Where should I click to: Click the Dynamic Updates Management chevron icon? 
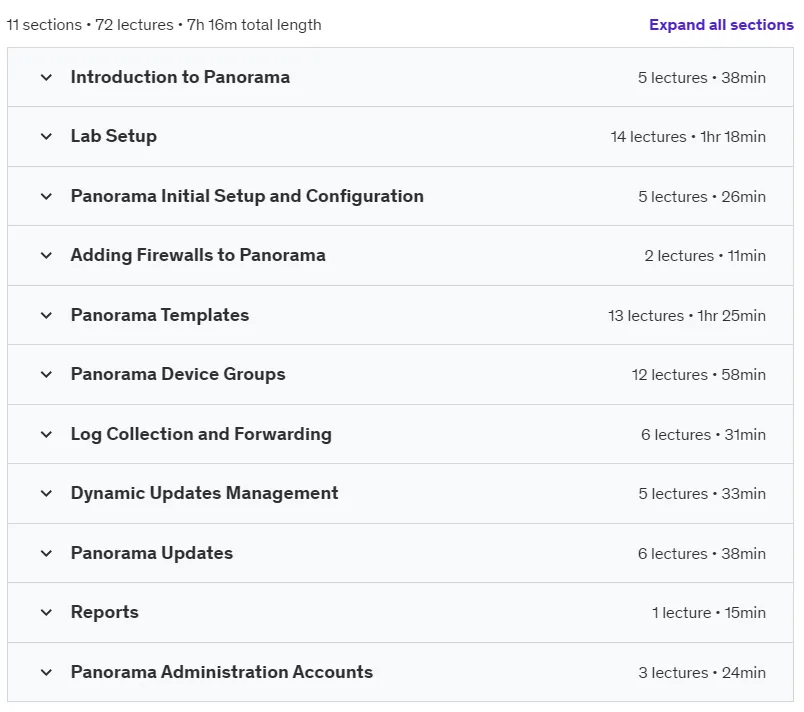(x=46, y=493)
